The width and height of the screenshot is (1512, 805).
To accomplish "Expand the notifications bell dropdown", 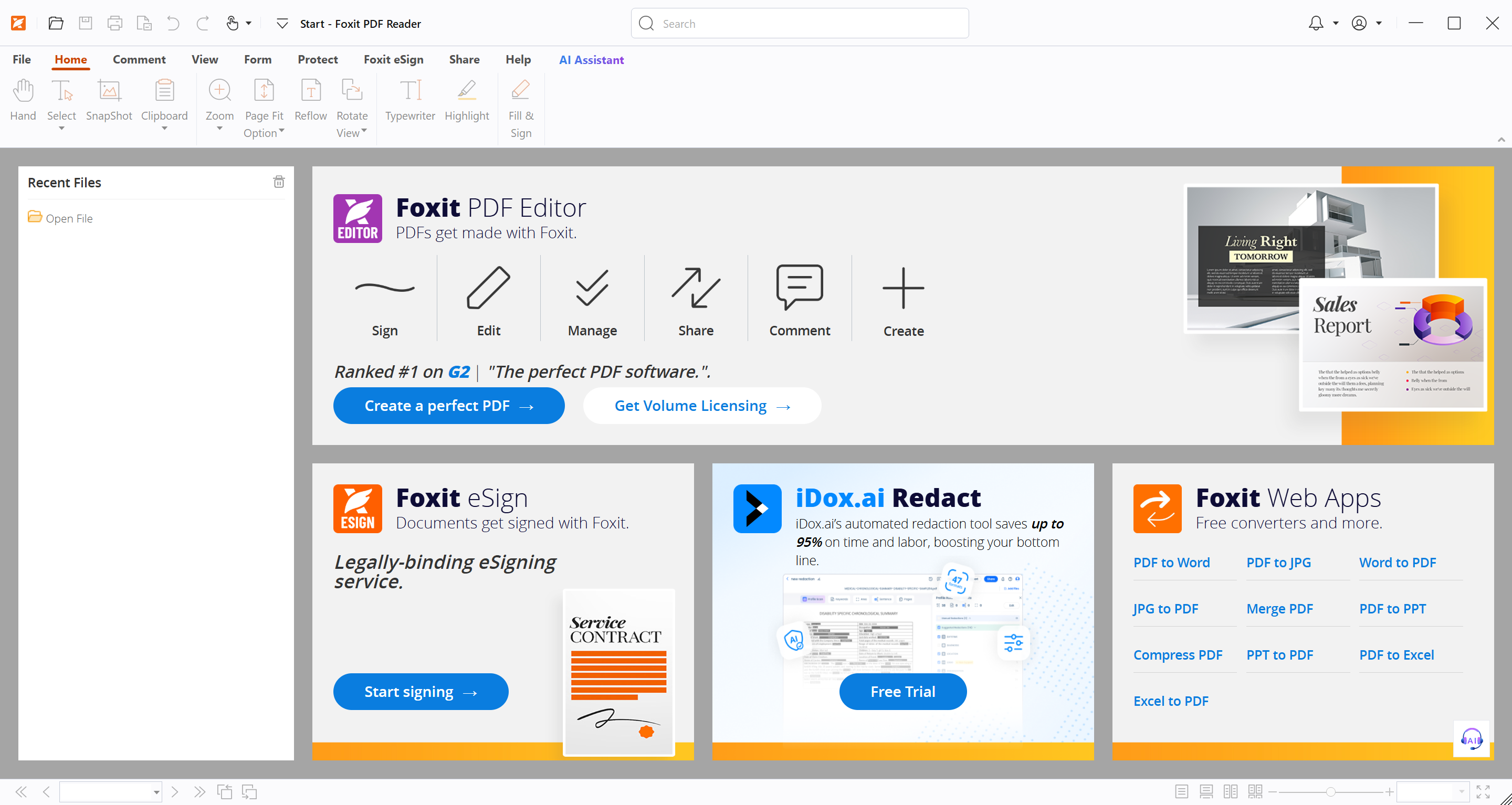I will pos(1335,24).
